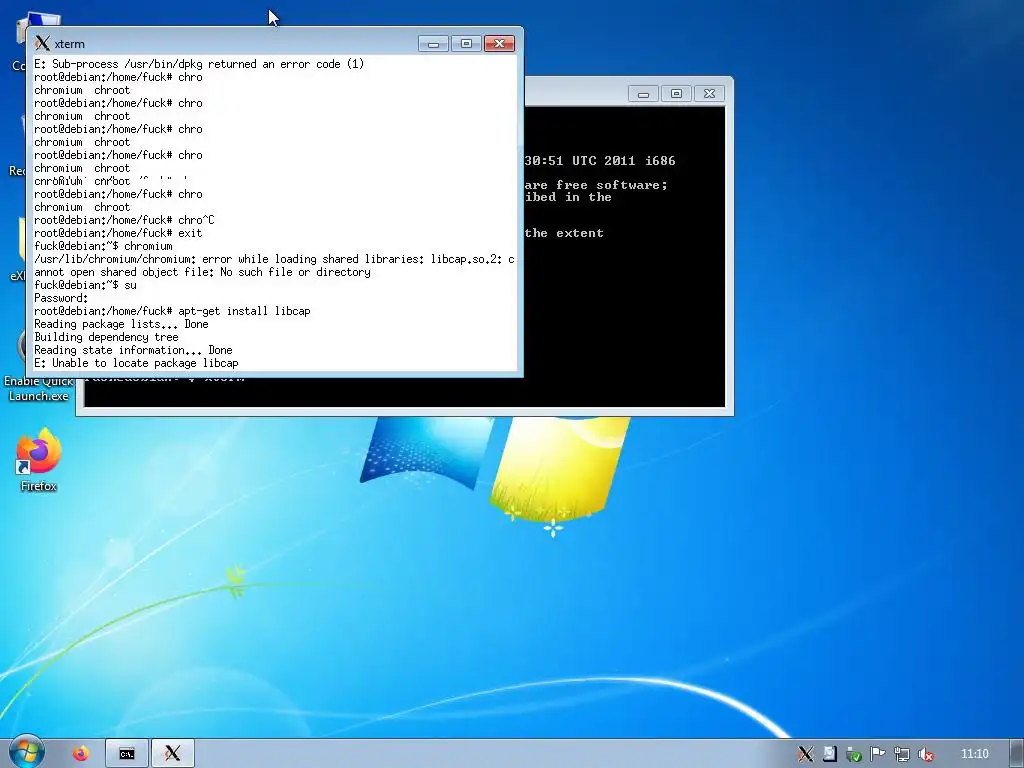Click the scroll document tray icon
1024x768 pixels.
coord(829,754)
